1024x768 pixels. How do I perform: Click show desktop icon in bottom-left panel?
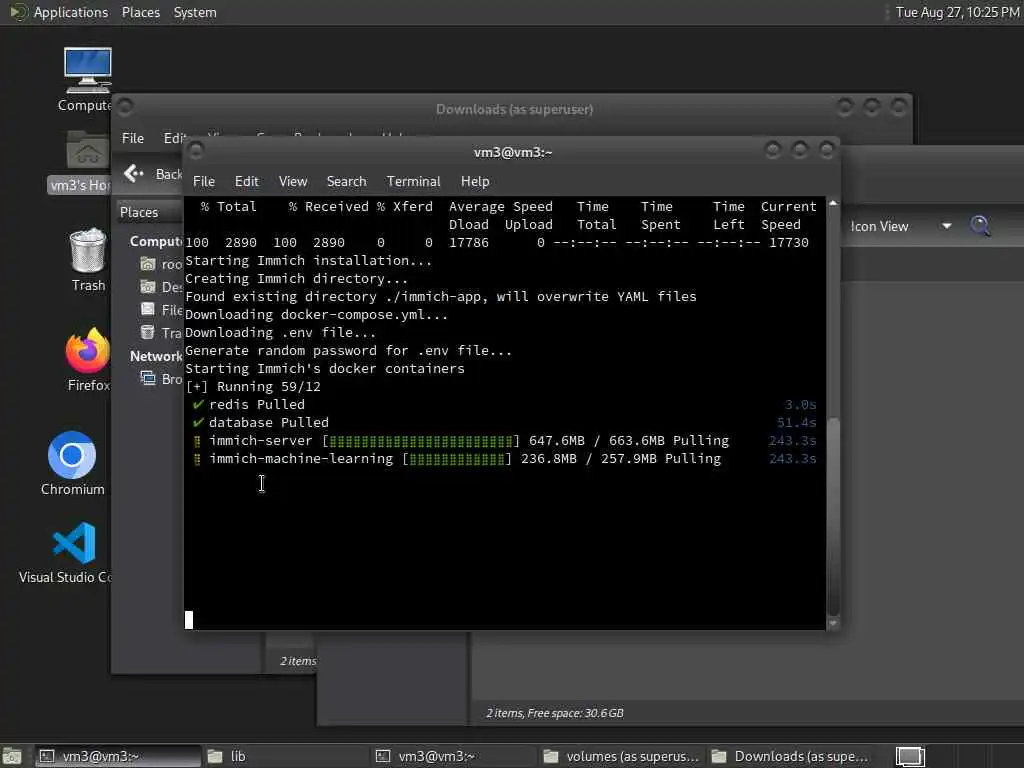click(x=12, y=756)
